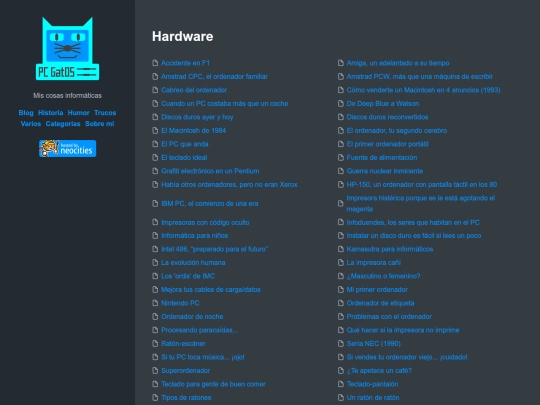The image size is (540, 405).
Task: Click document icon beside Tipos de ratones
Action: (155, 397)
